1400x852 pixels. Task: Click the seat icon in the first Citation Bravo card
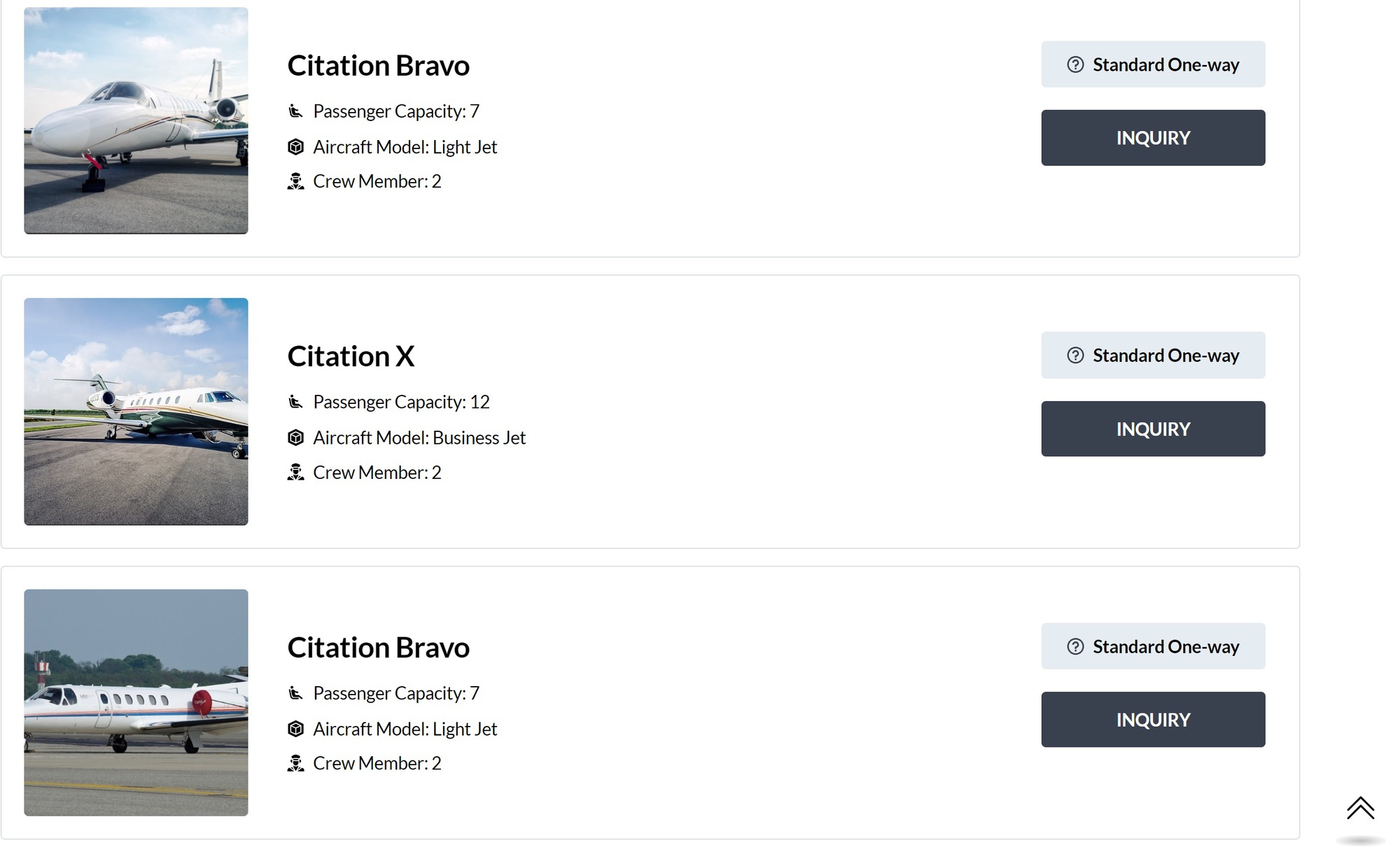(295, 111)
